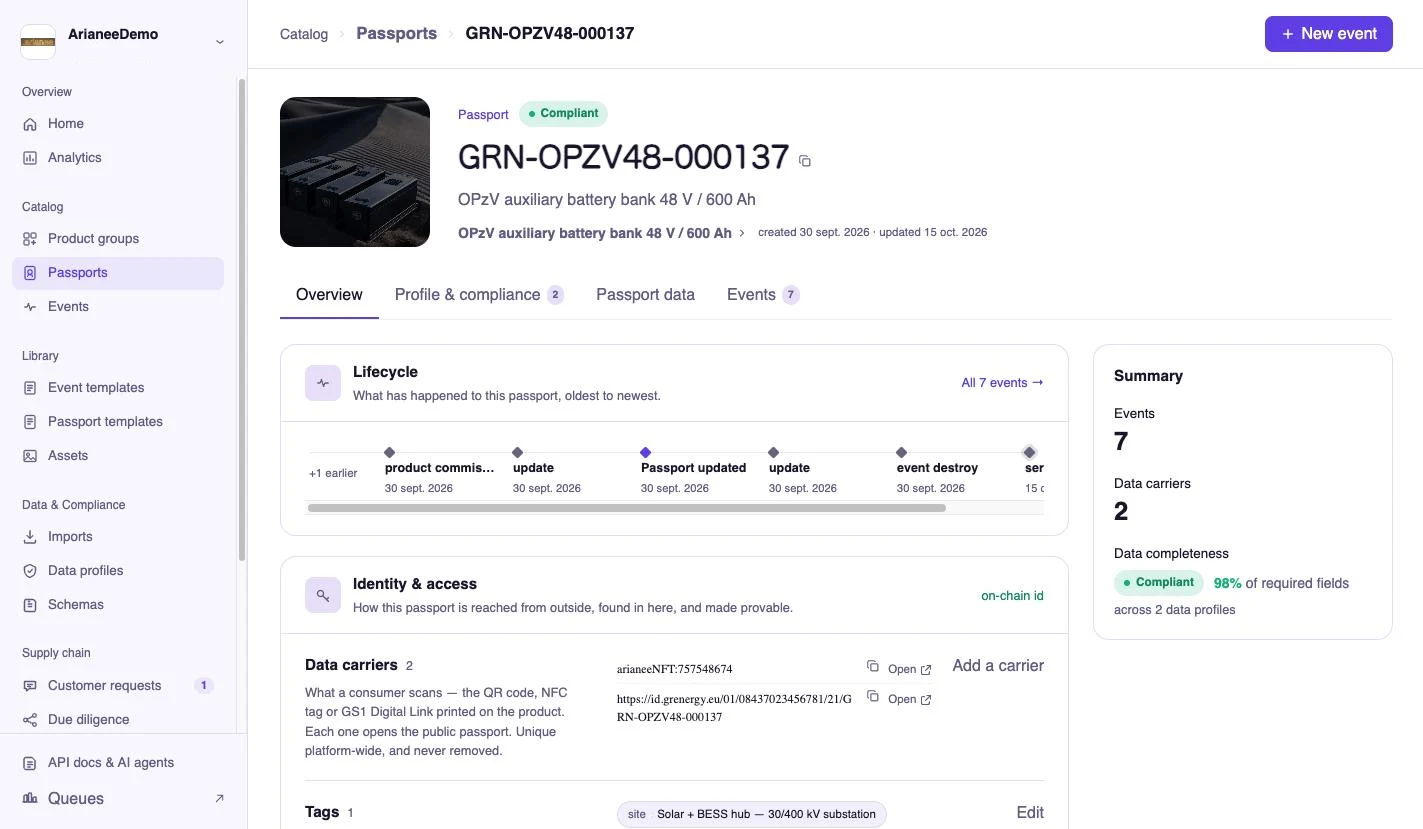
Task: Open the Assets library icon
Action: point(30,456)
